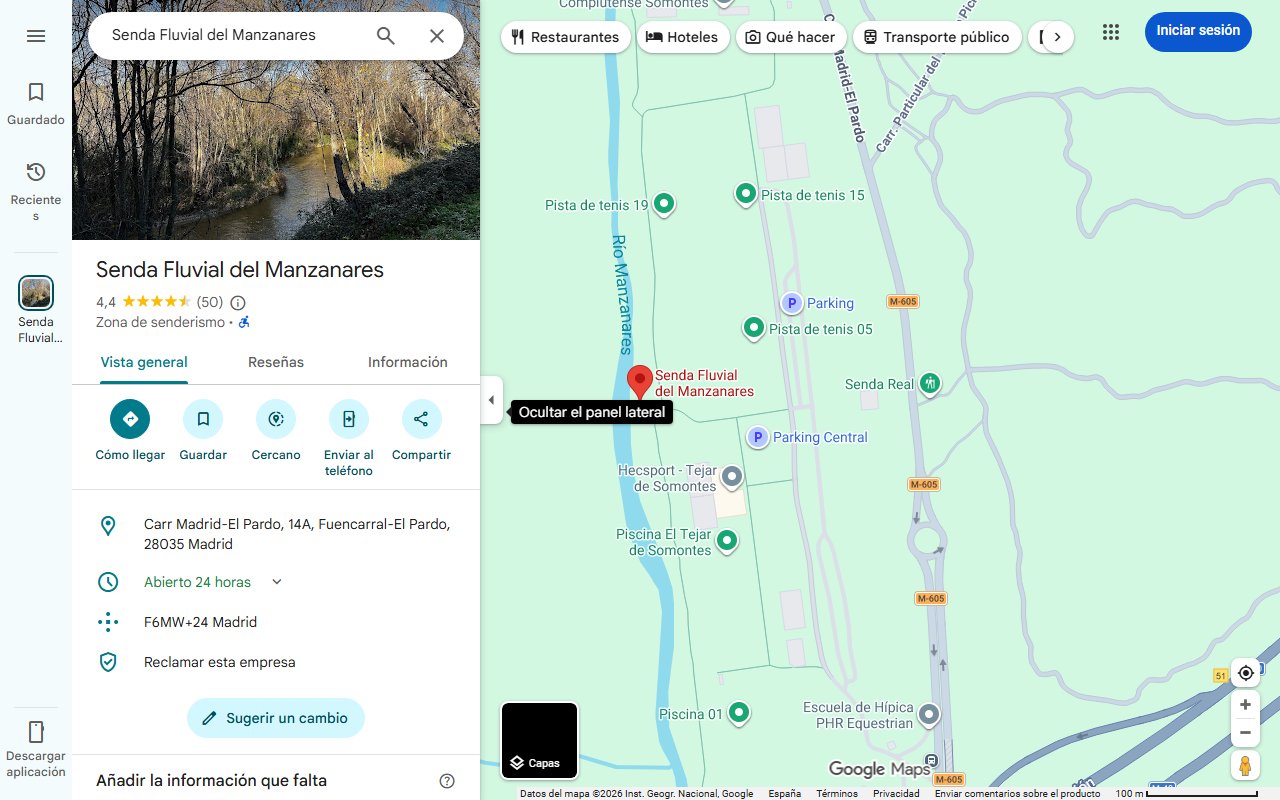Save this place with Guardar
1280x800 pixels.
coord(203,418)
